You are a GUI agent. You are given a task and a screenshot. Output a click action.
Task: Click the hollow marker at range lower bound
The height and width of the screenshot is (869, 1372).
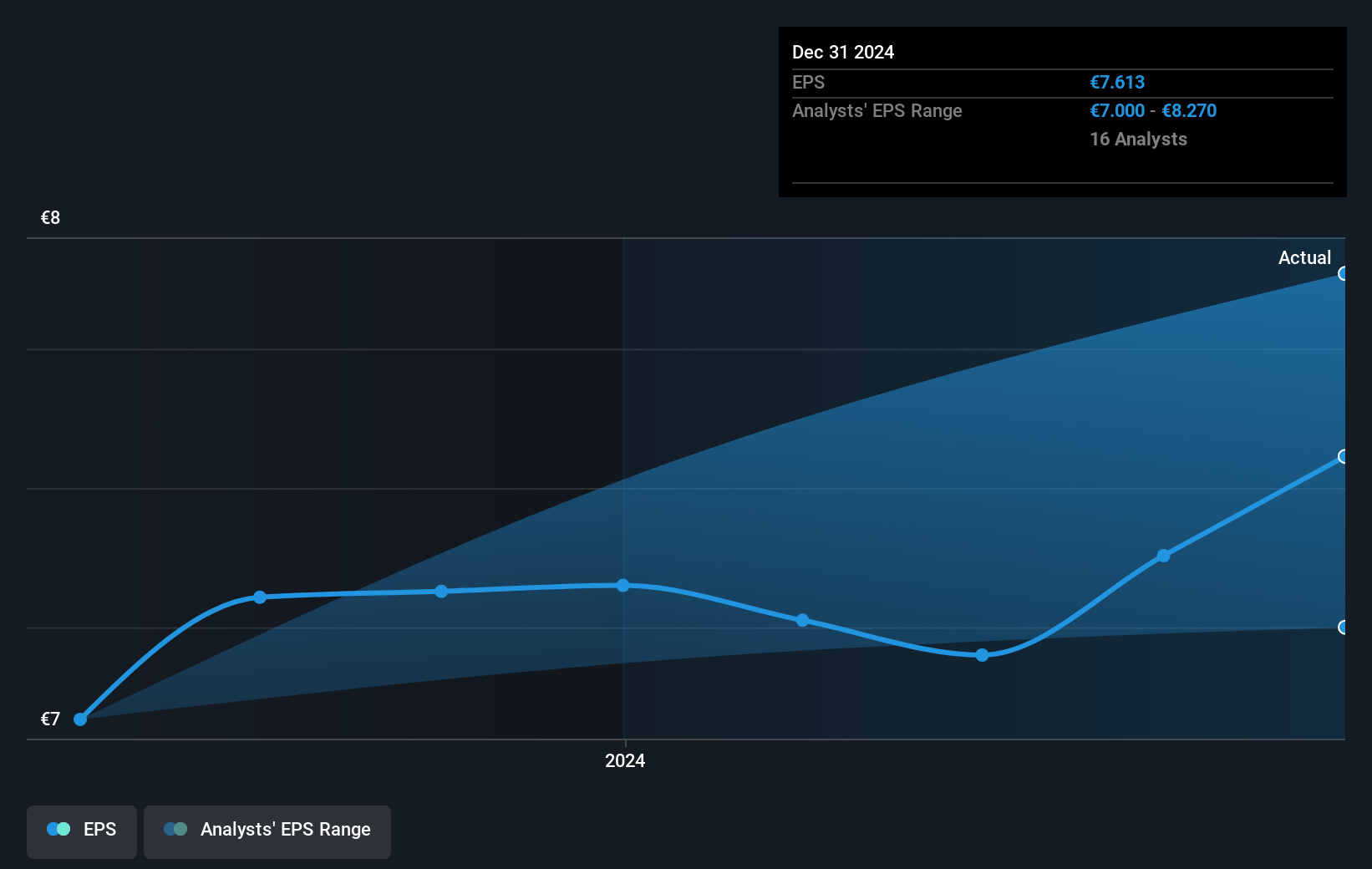point(1344,627)
